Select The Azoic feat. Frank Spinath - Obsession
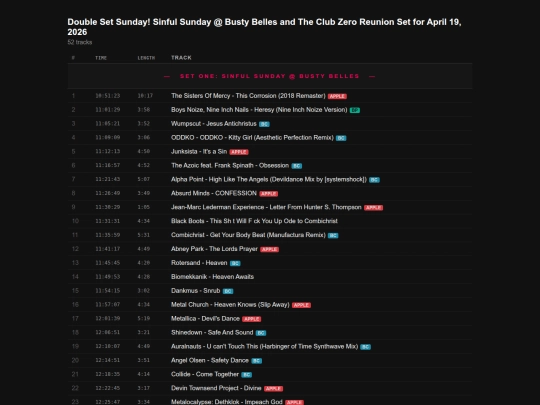Screen dimensions: 540x405 [x=230, y=166]
